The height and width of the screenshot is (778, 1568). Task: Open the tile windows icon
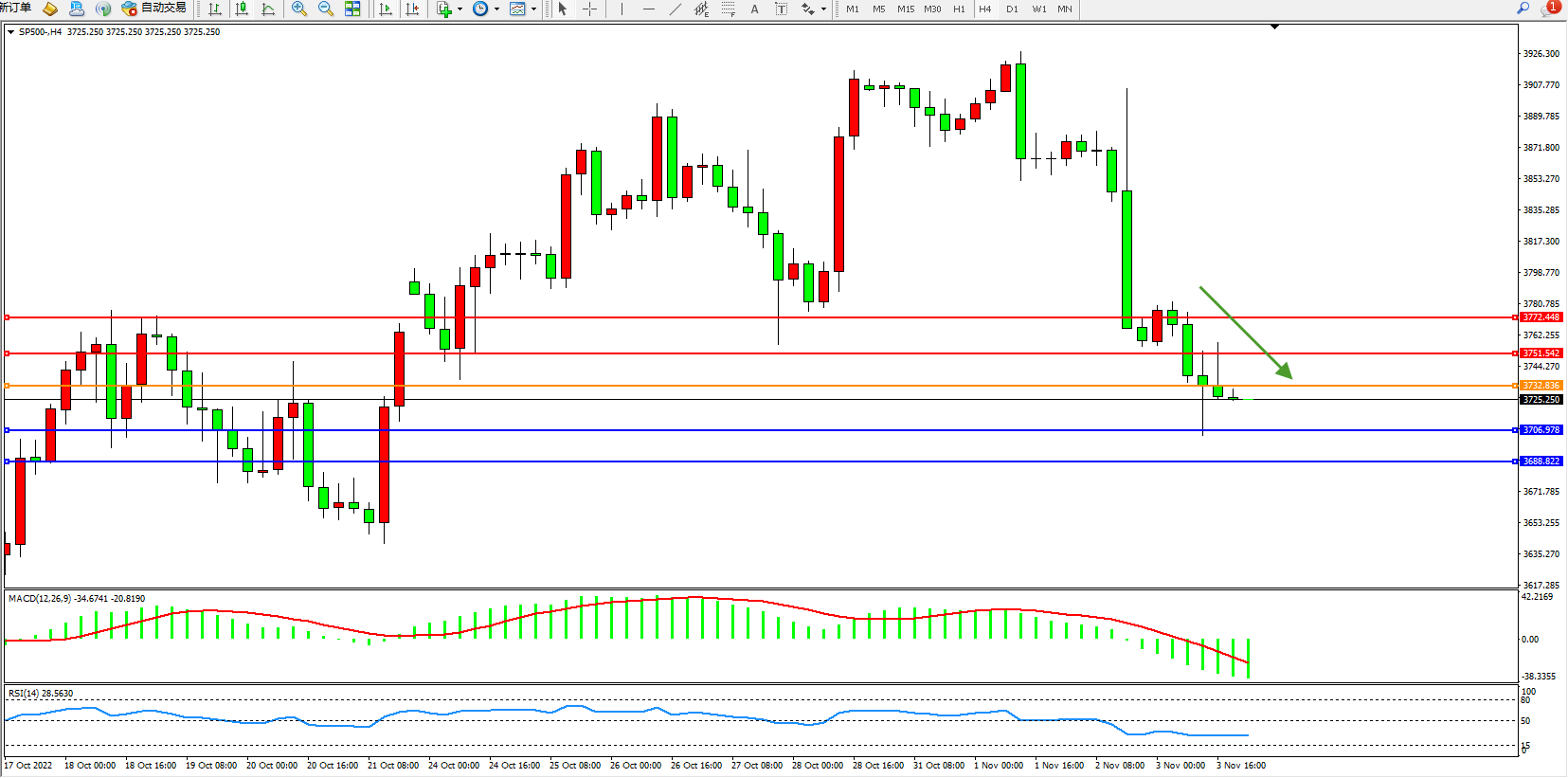coord(352,9)
